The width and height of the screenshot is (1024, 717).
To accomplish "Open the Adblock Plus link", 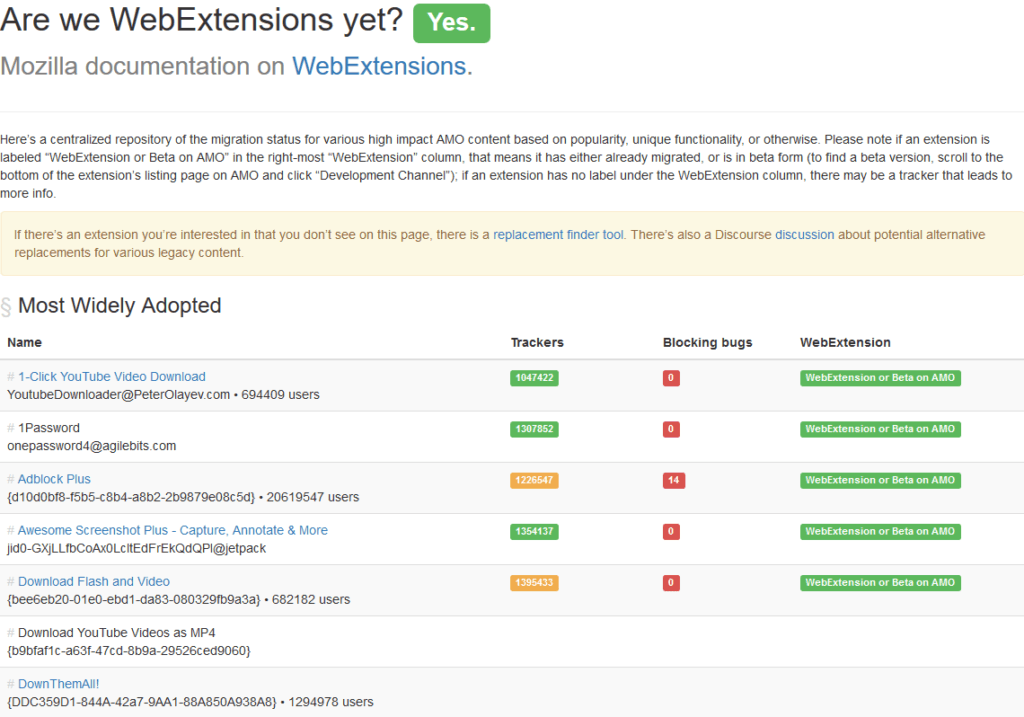I will pos(54,479).
